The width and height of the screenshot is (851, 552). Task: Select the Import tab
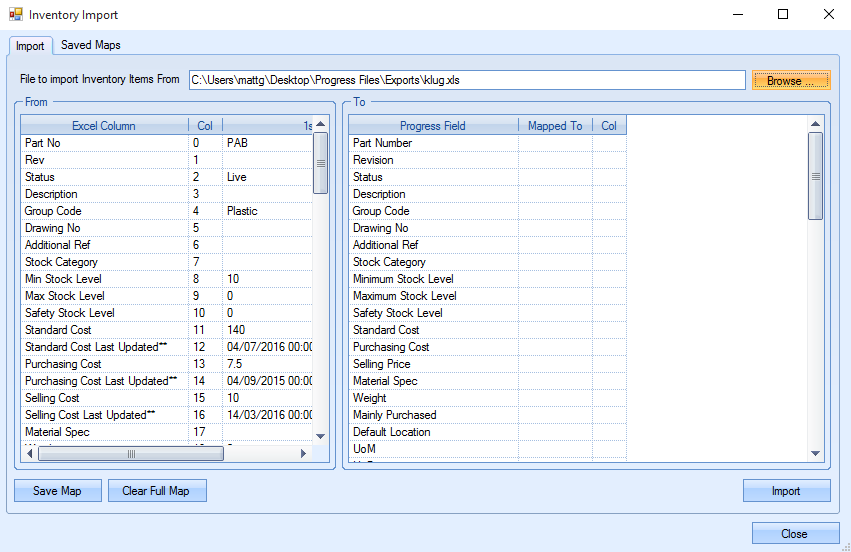(30, 46)
